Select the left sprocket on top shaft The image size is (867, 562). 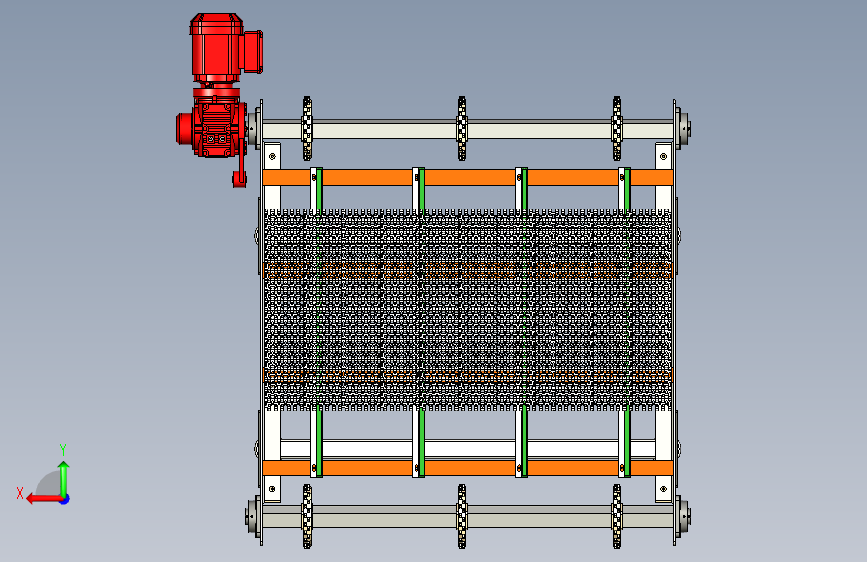pos(307,129)
